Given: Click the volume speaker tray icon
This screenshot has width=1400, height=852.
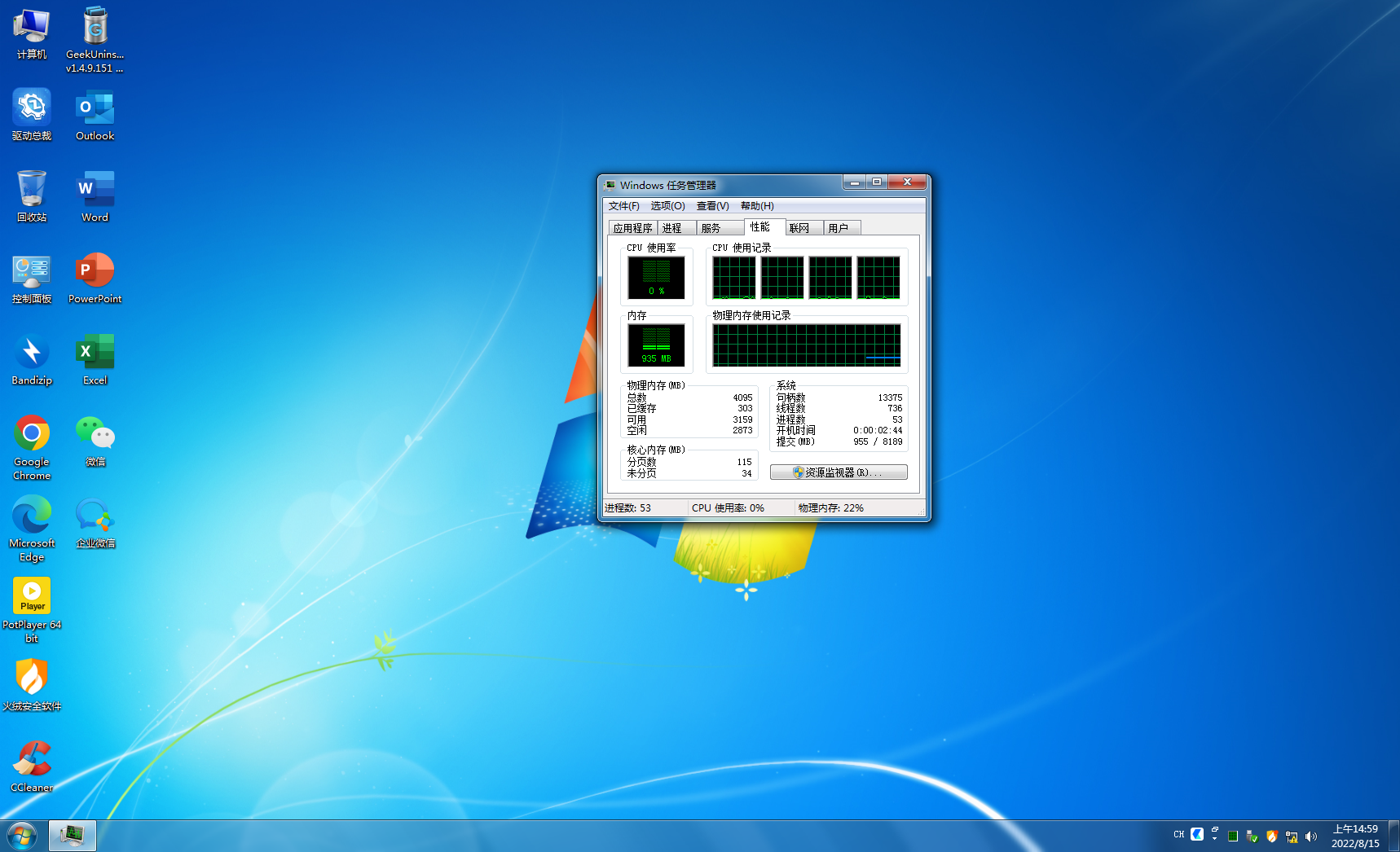Looking at the screenshot, I should click(1311, 836).
